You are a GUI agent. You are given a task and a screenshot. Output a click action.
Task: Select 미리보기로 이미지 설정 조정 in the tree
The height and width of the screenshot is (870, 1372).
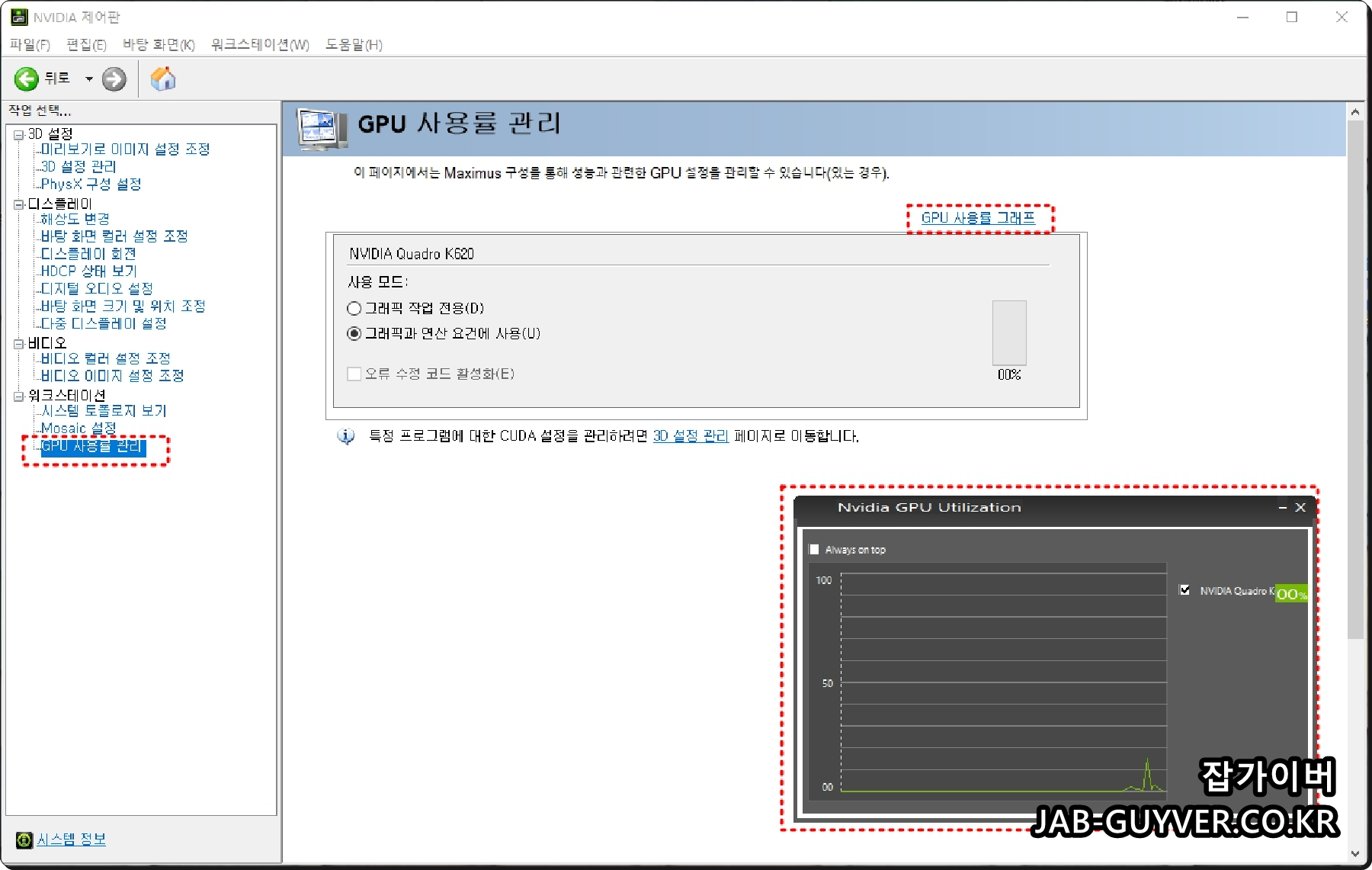click(125, 149)
